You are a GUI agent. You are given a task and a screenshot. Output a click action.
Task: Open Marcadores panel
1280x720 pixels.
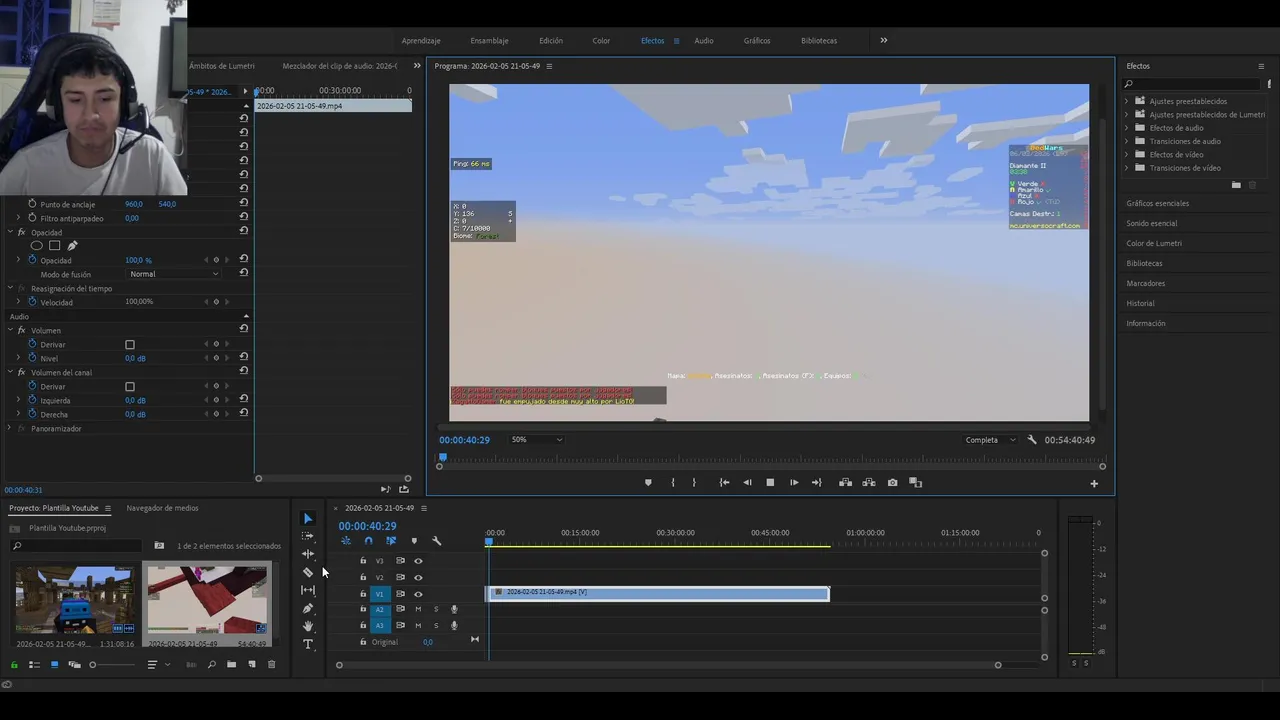pyautogui.click(x=1146, y=283)
